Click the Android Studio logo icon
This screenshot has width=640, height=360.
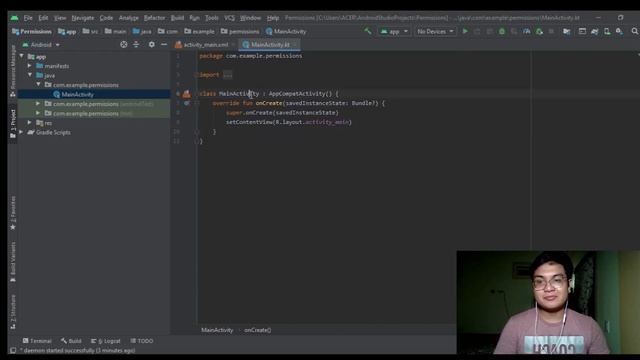(14, 18)
